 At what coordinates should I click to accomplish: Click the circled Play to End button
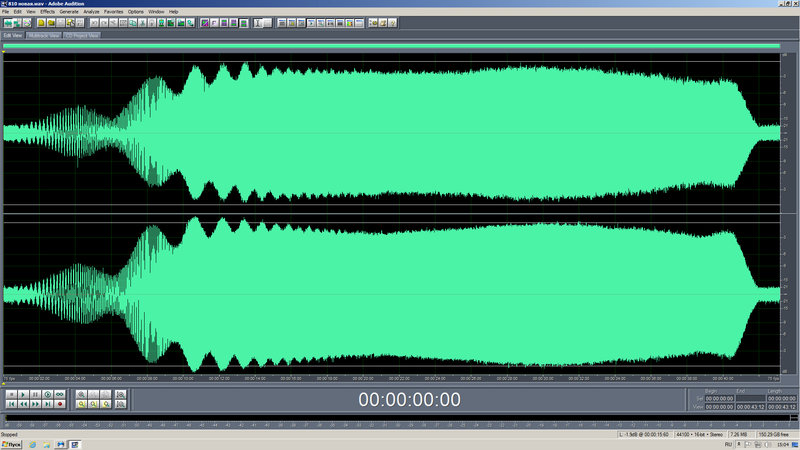pos(47,394)
